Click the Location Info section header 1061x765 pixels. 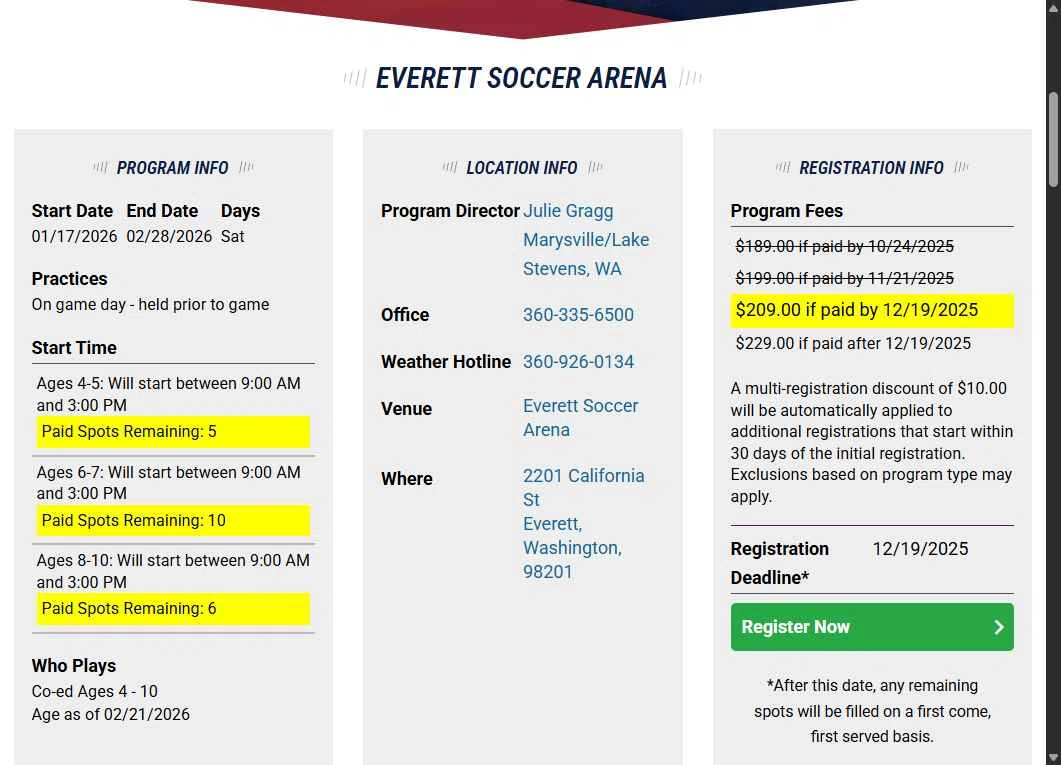click(521, 168)
